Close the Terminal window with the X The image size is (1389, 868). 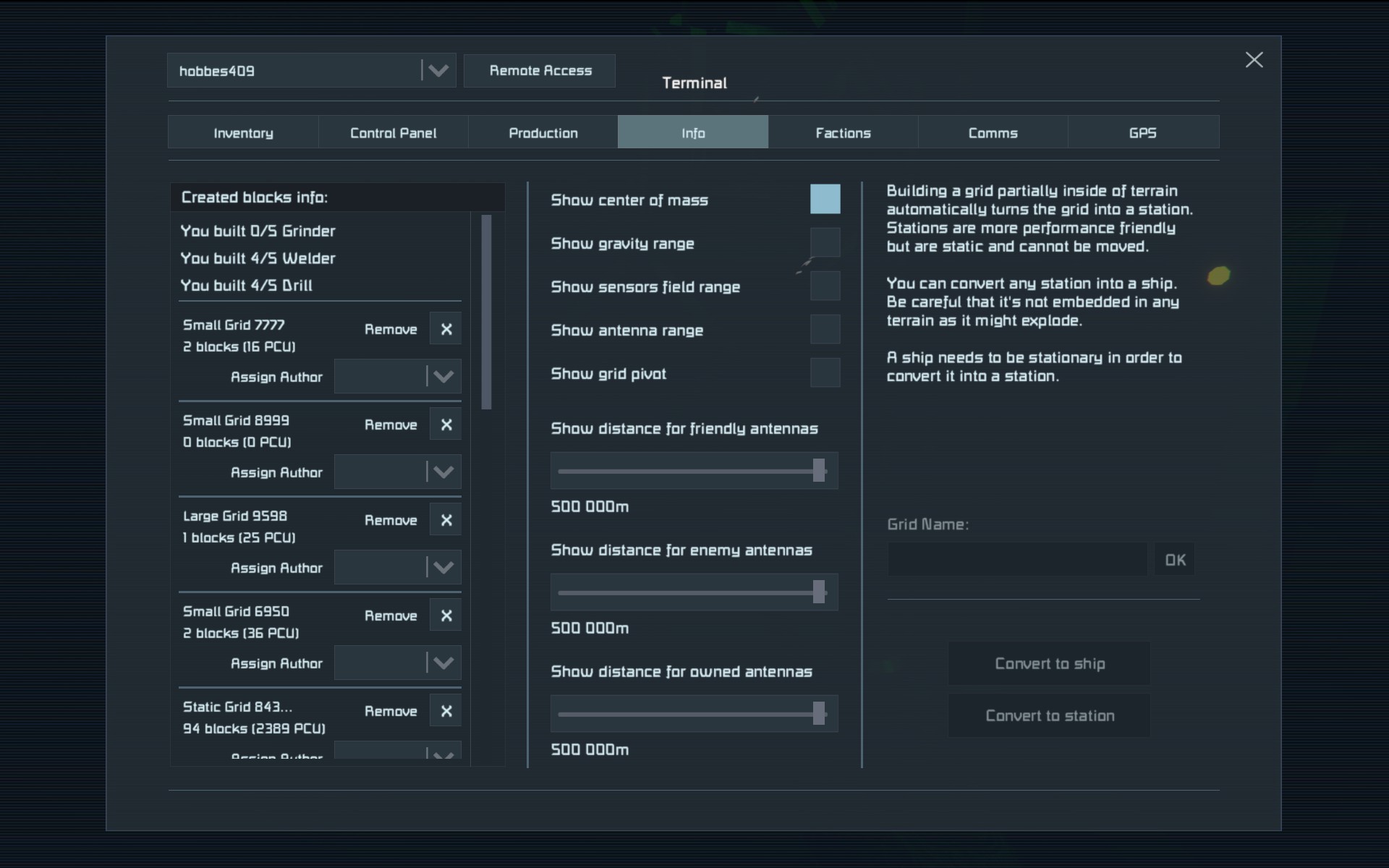(x=1254, y=60)
